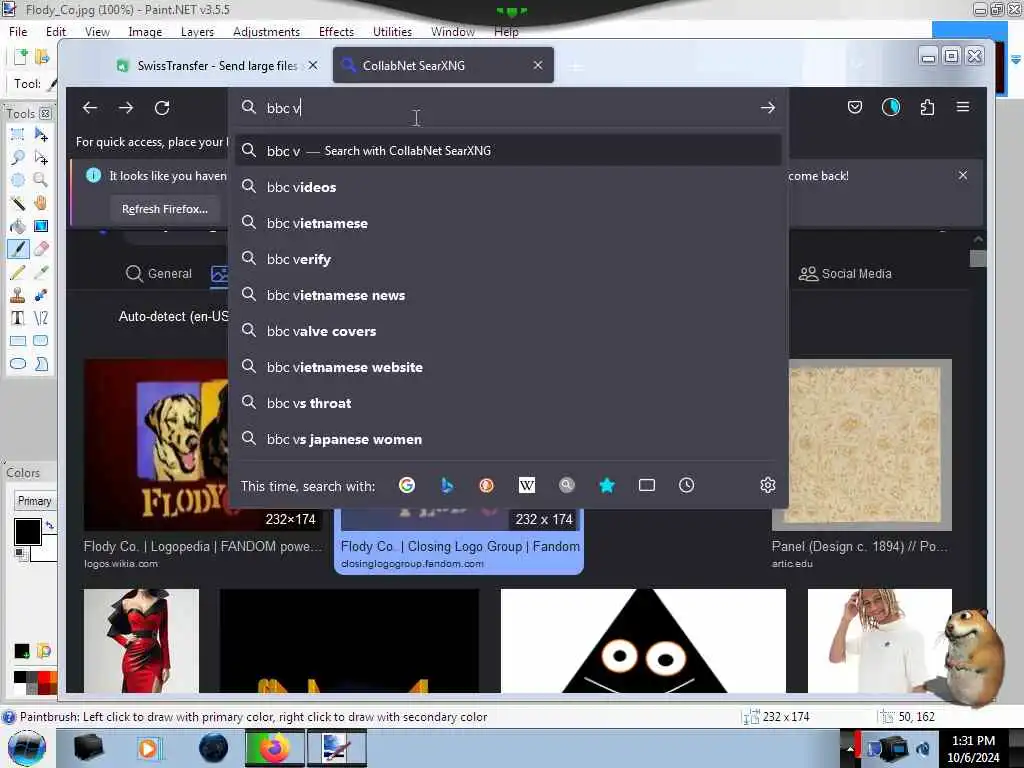Click the go arrow in the address bar
This screenshot has height=768, width=1024.
coord(767,108)
